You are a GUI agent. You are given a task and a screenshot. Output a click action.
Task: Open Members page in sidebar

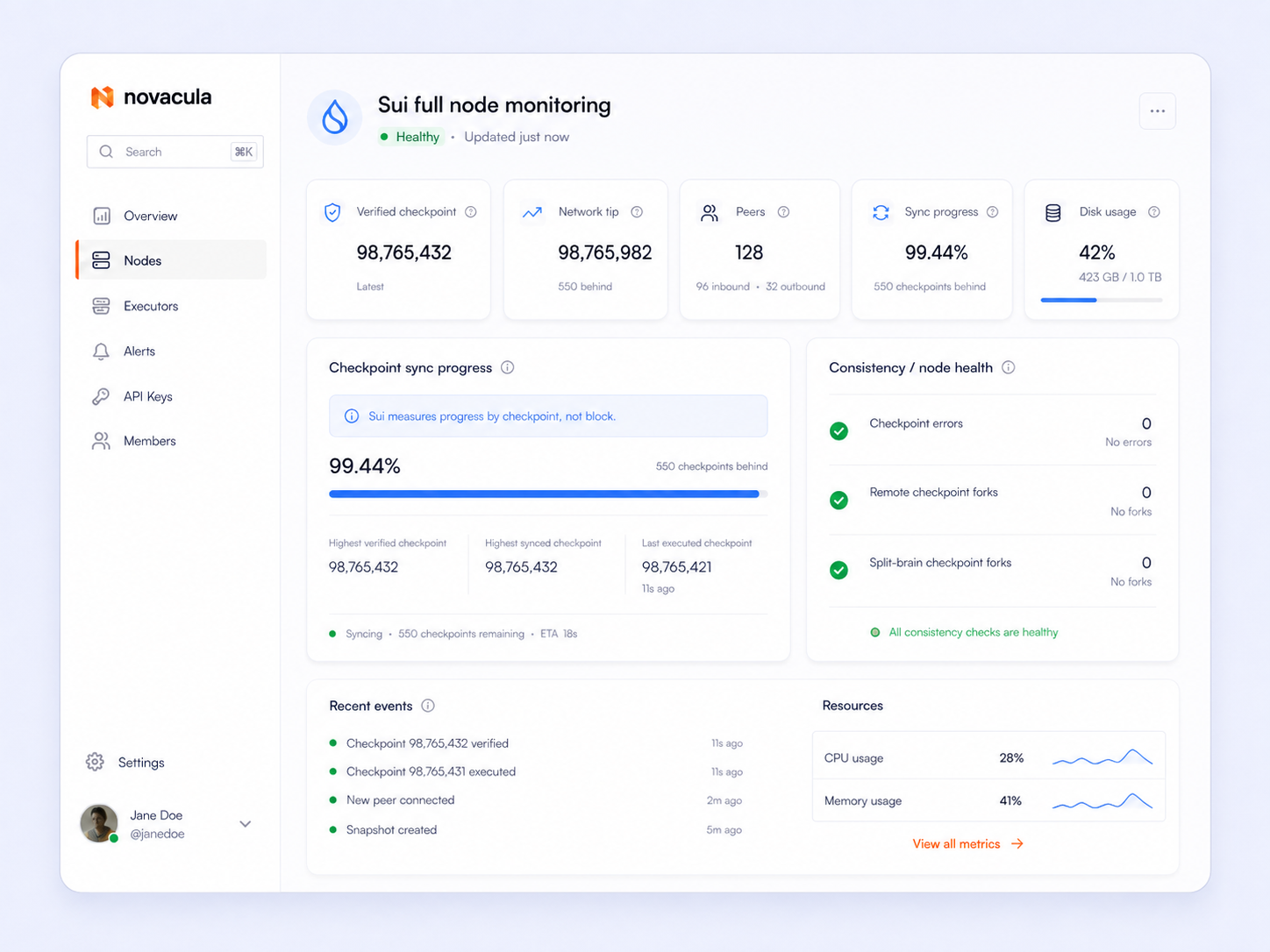pyautogui.click(x=171, y=441)
